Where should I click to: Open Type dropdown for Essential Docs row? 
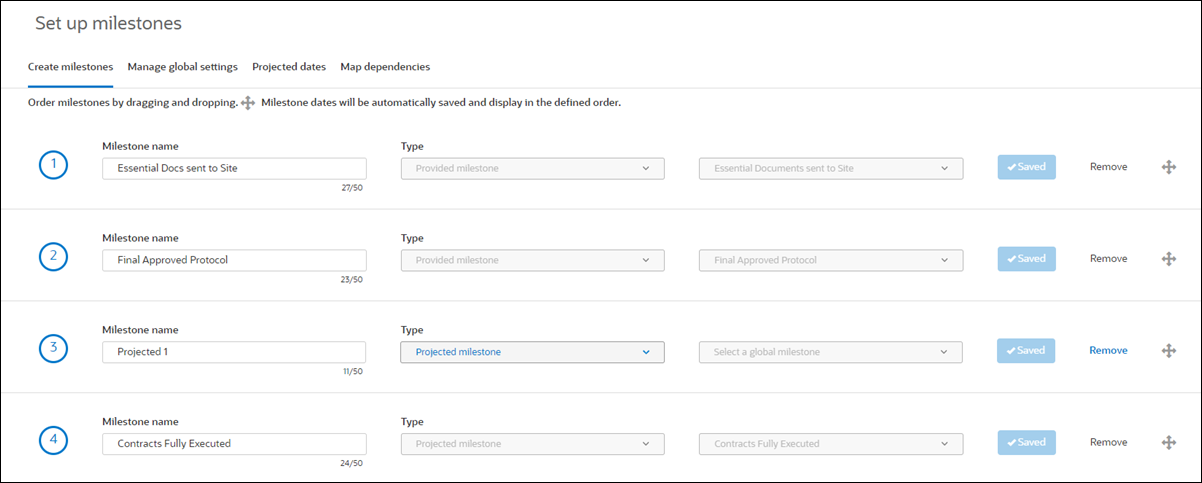pyautogui.click(x=532, y=168)
